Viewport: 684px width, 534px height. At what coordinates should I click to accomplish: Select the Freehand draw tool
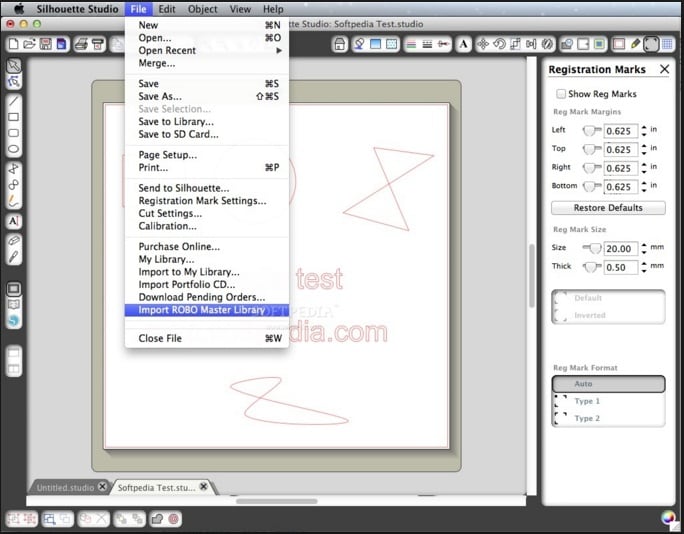click(14, 201)
